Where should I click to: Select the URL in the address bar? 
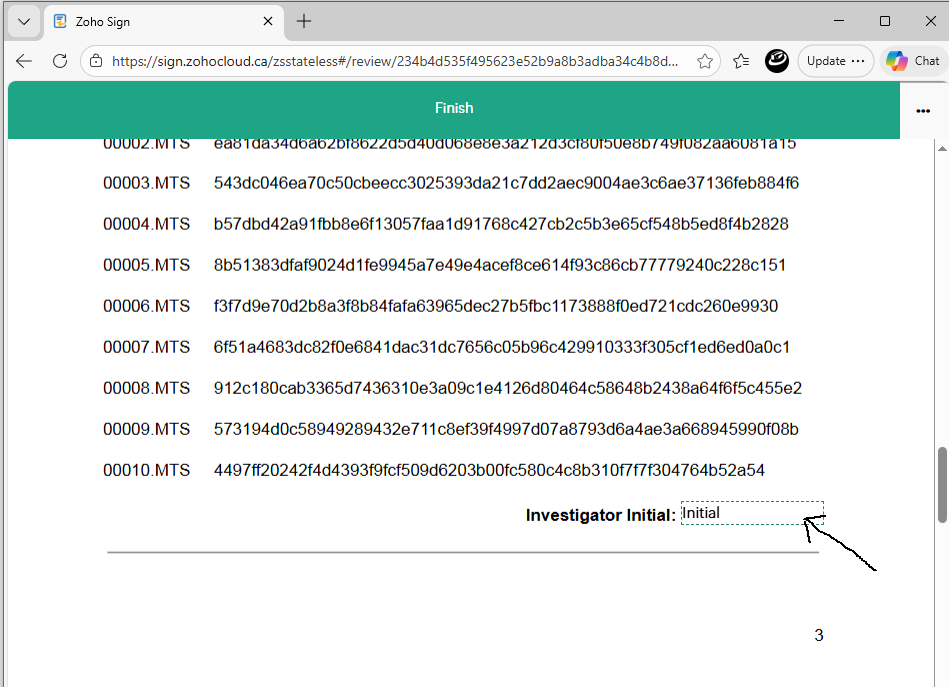click(400, 61)
